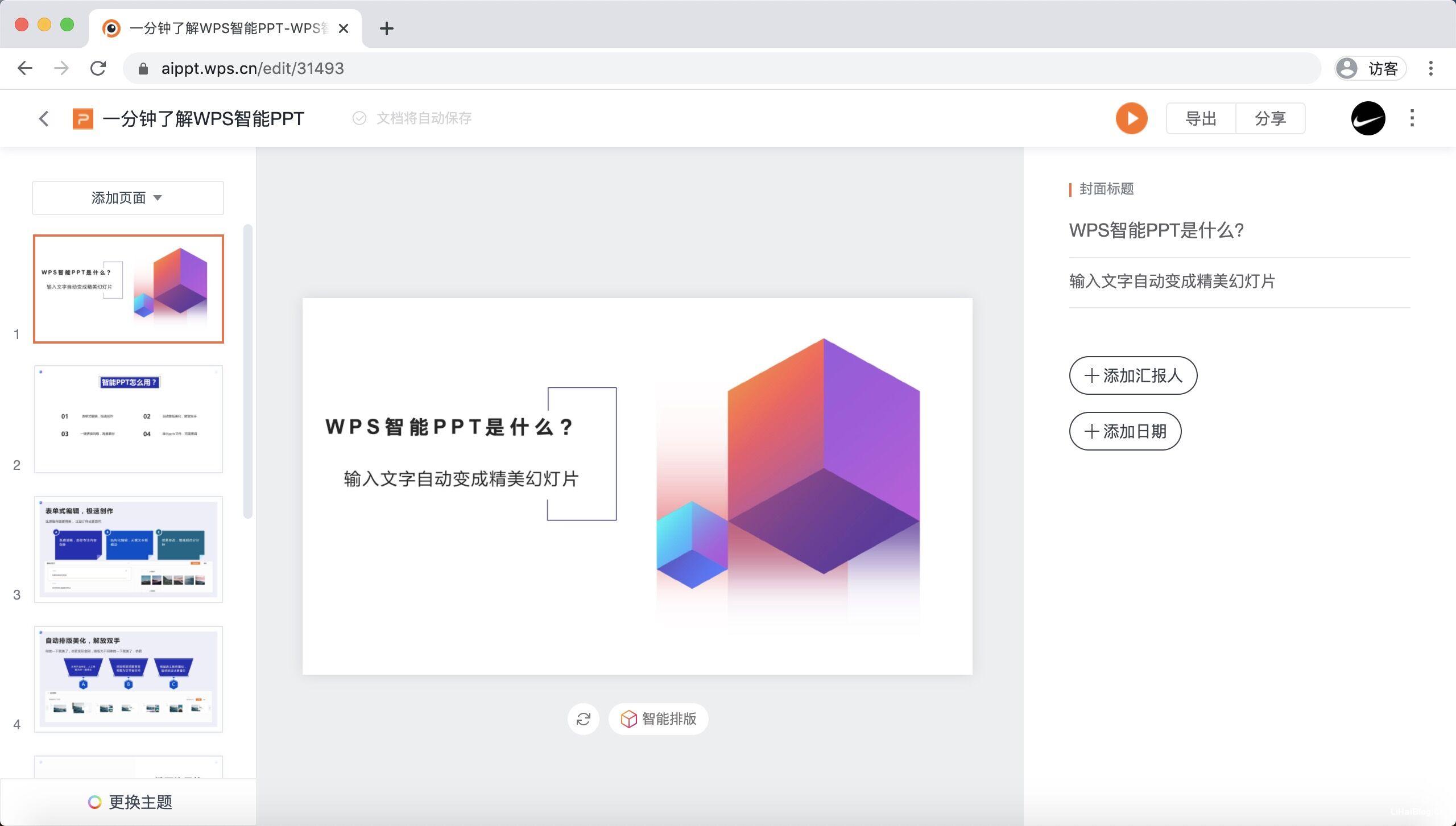Click 添加日期 button
1456x826 pixels.
point(1125,431)
